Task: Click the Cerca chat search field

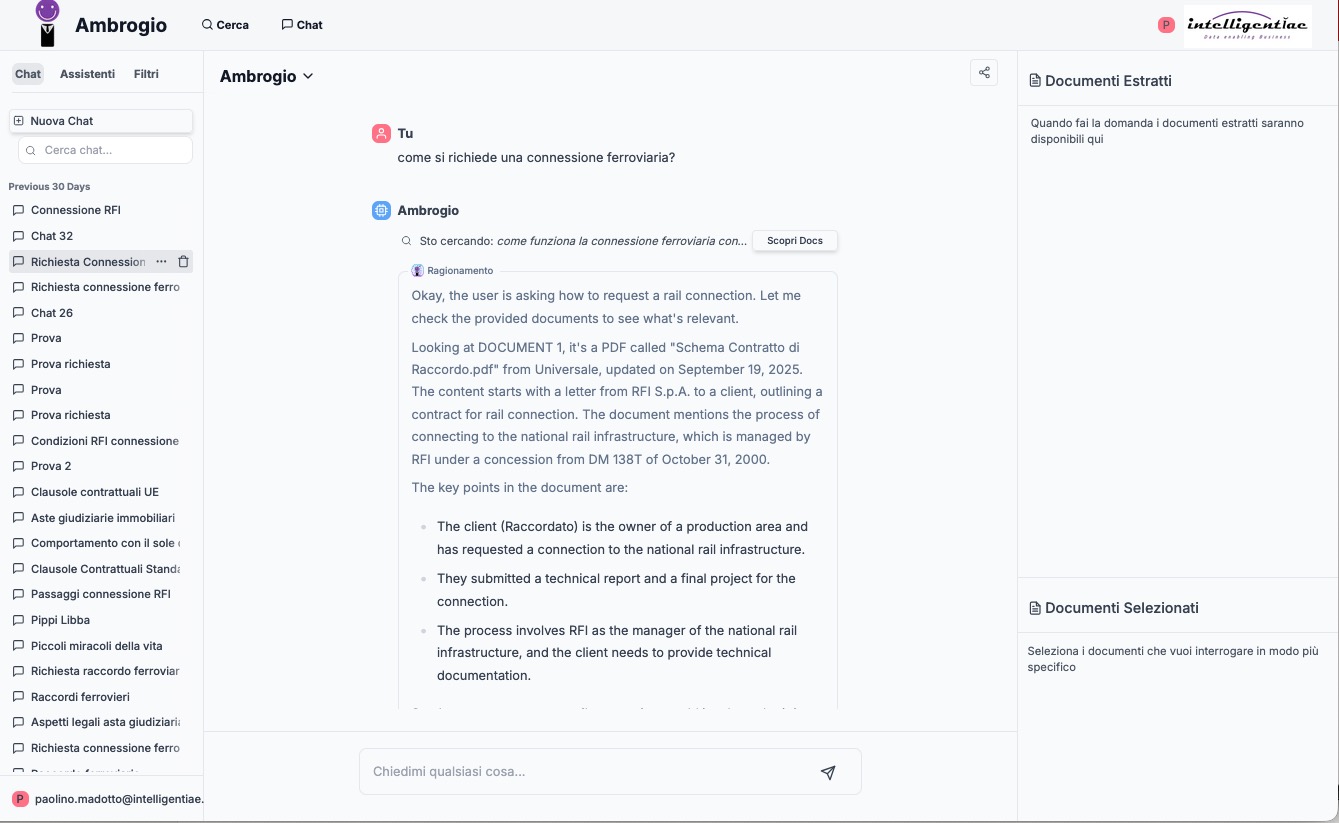Action: click(x=105, y=150)
